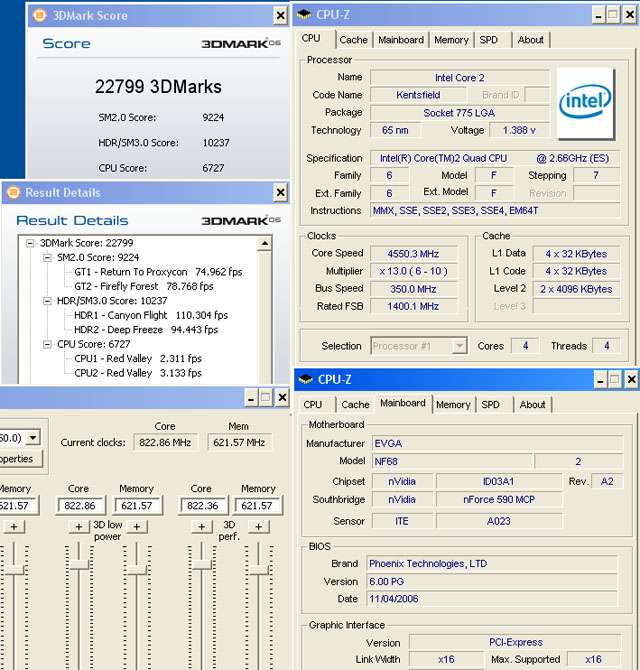Select the HDR1 - Canyon Flight row

coord(151,315)
